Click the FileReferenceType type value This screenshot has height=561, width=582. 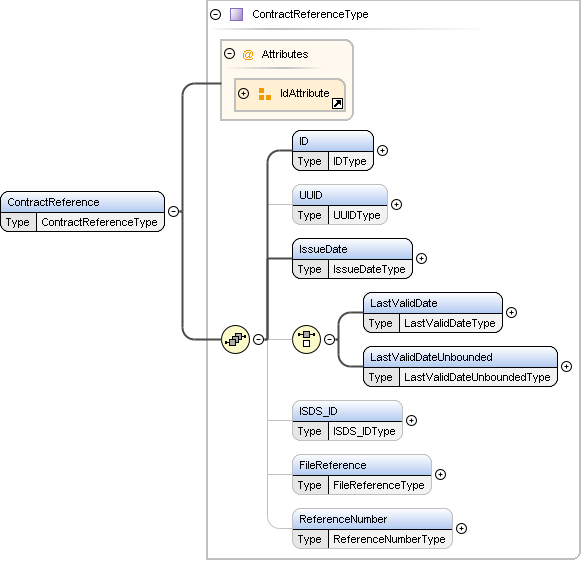click(379, 485)
